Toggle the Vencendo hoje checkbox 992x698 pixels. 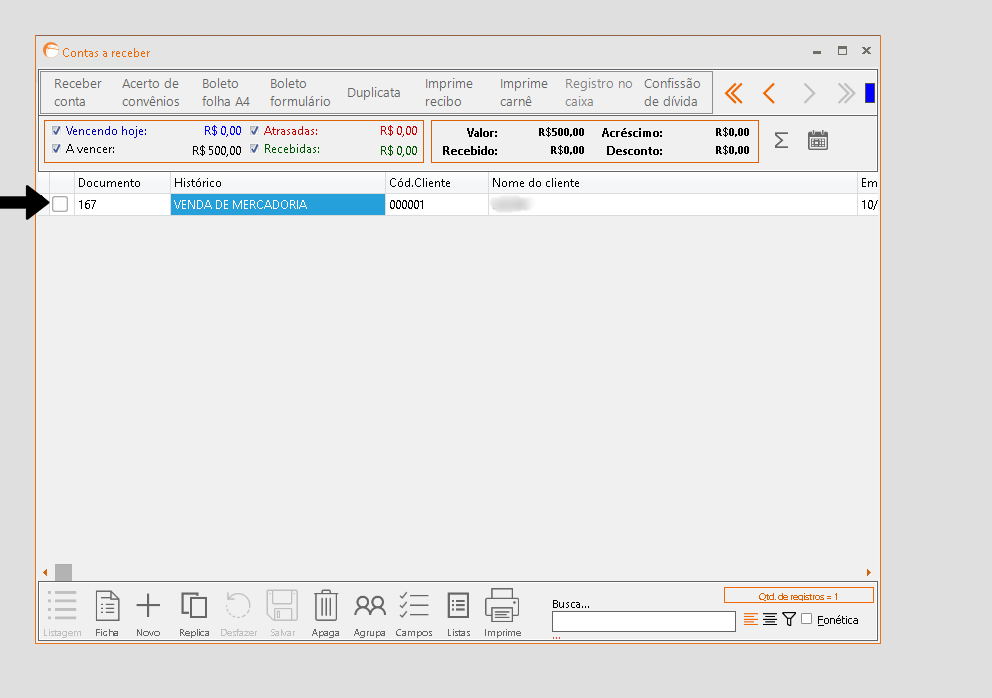click(56, 130)
